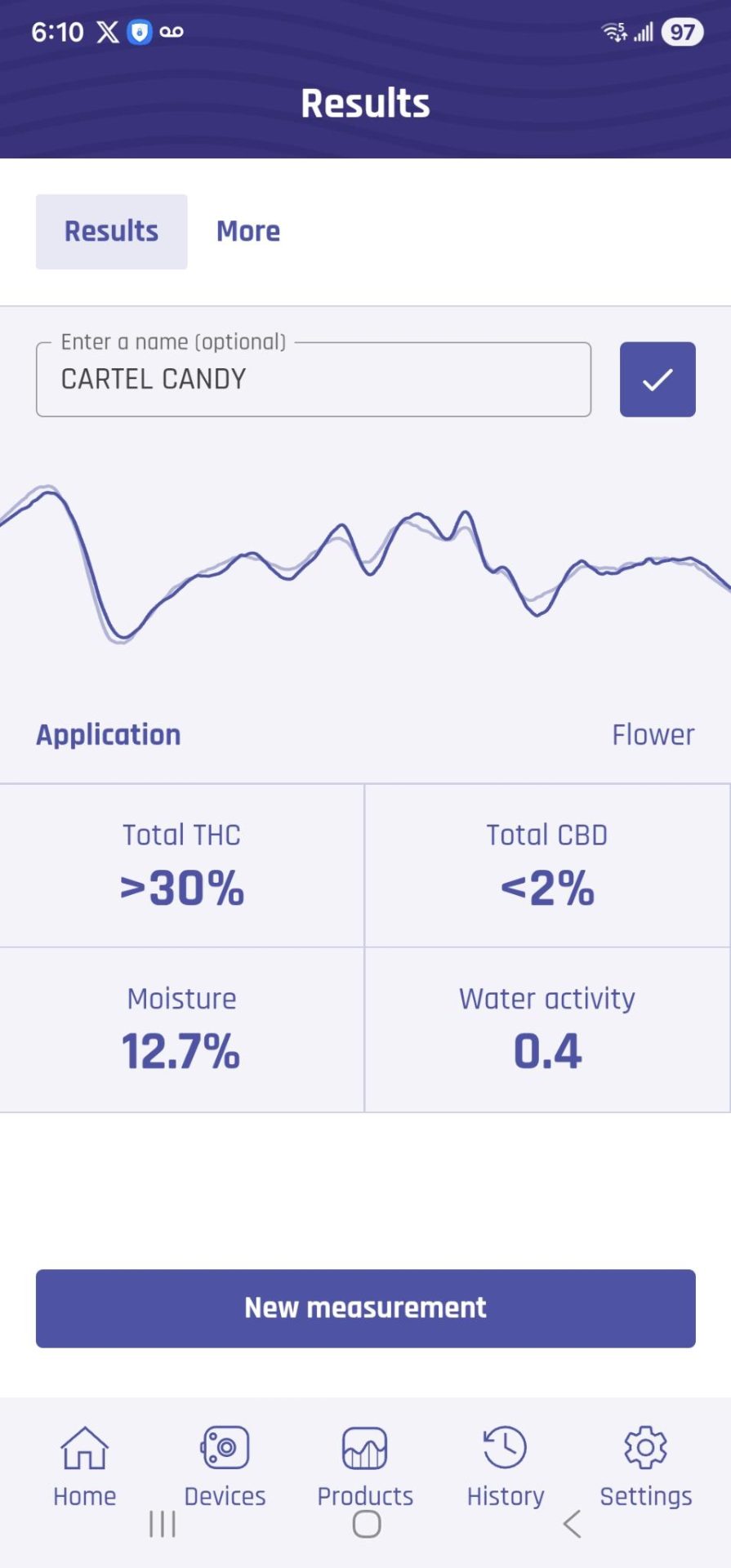Confirm the name with the checkmark button
This screenshot has width=731, height=1568.
(x=657, y=379)
